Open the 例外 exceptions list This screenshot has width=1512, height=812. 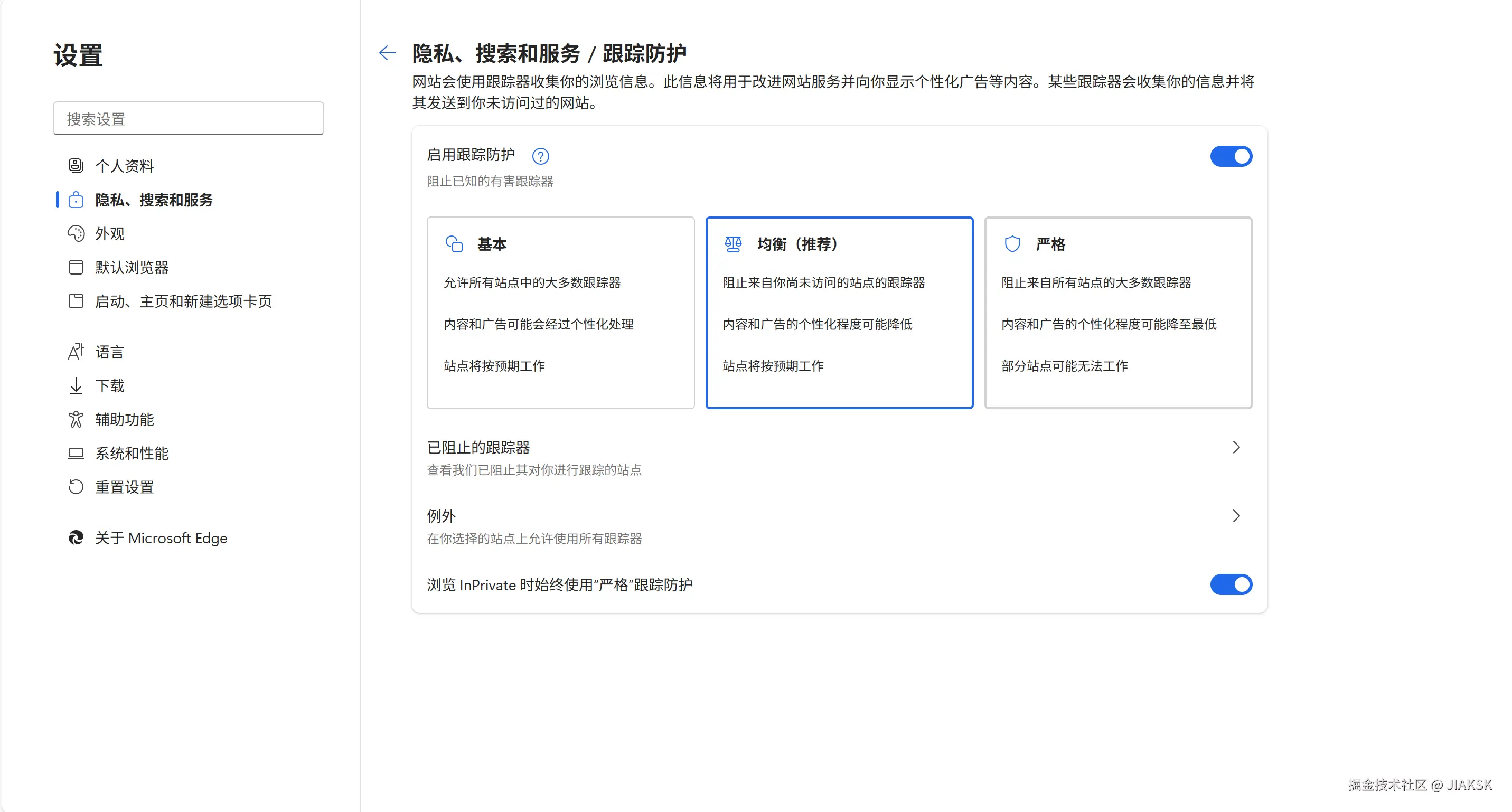(1236, 516)
